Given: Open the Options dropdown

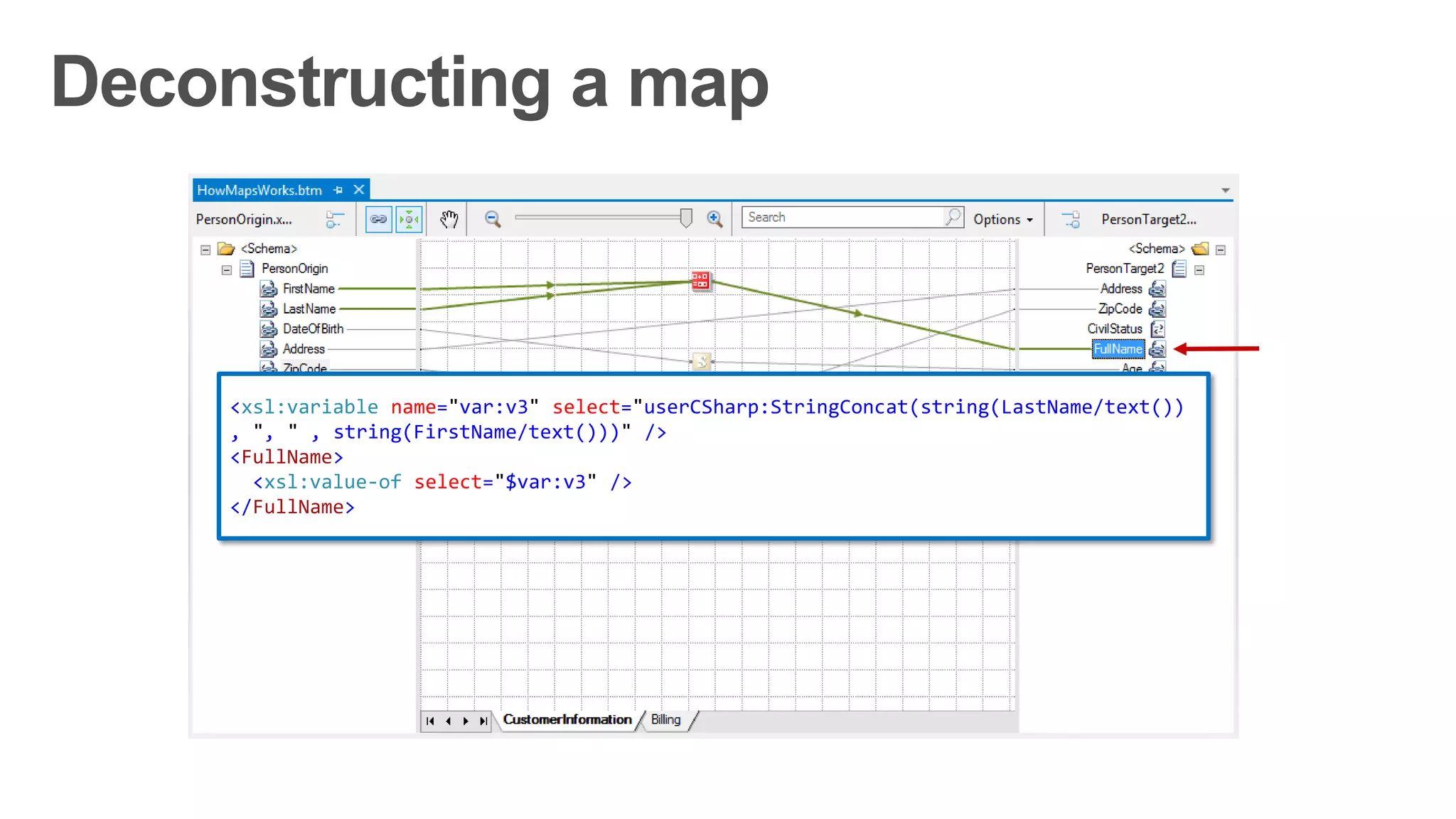Looking at the screenshot, I should coord(1003,220).
